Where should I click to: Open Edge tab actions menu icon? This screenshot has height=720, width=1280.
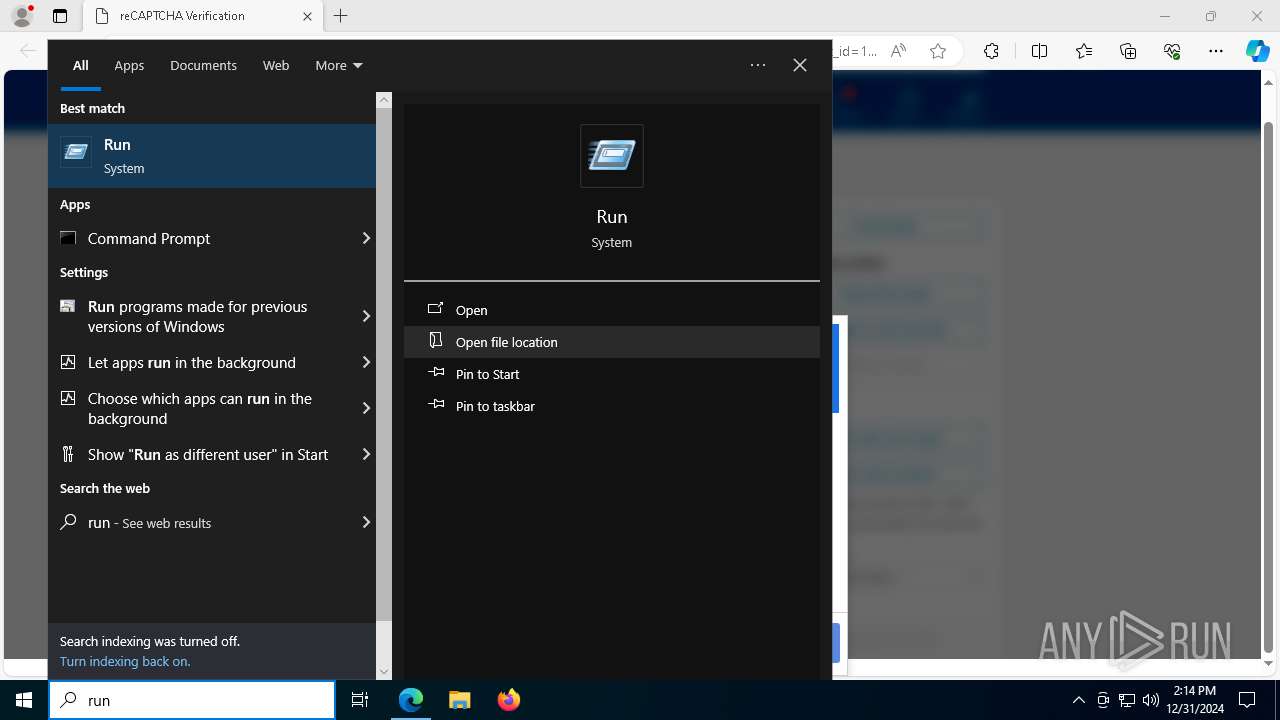(x=60, y=16)
